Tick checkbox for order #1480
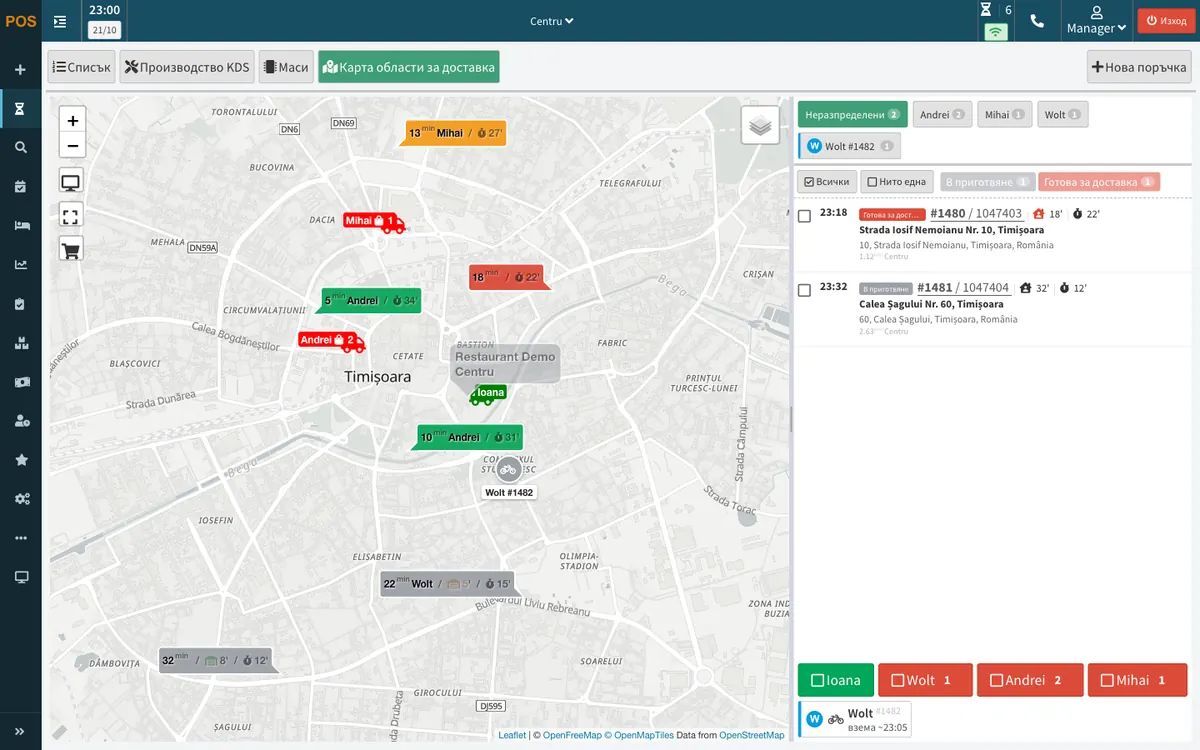Viewport: 1200px width, 750px height. click(805, 216)
